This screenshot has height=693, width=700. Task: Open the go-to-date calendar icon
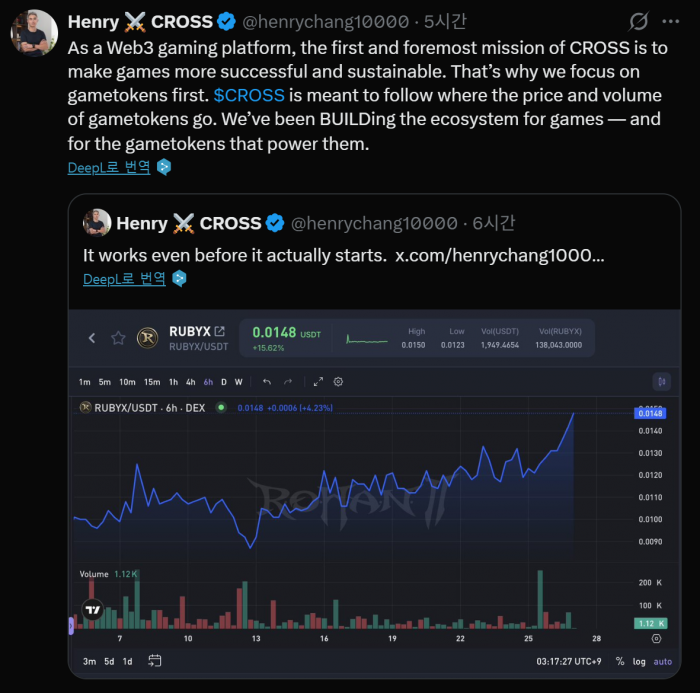tap(155, 661)
